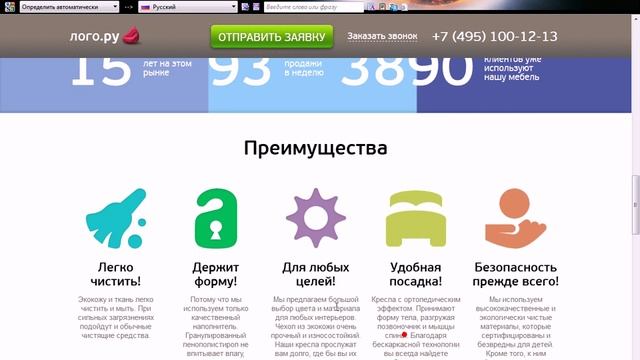Click the paragraph starting 'Мы предлагаем большой выбор'
Screen dimensions: 640x360
(x=316, y=327)
